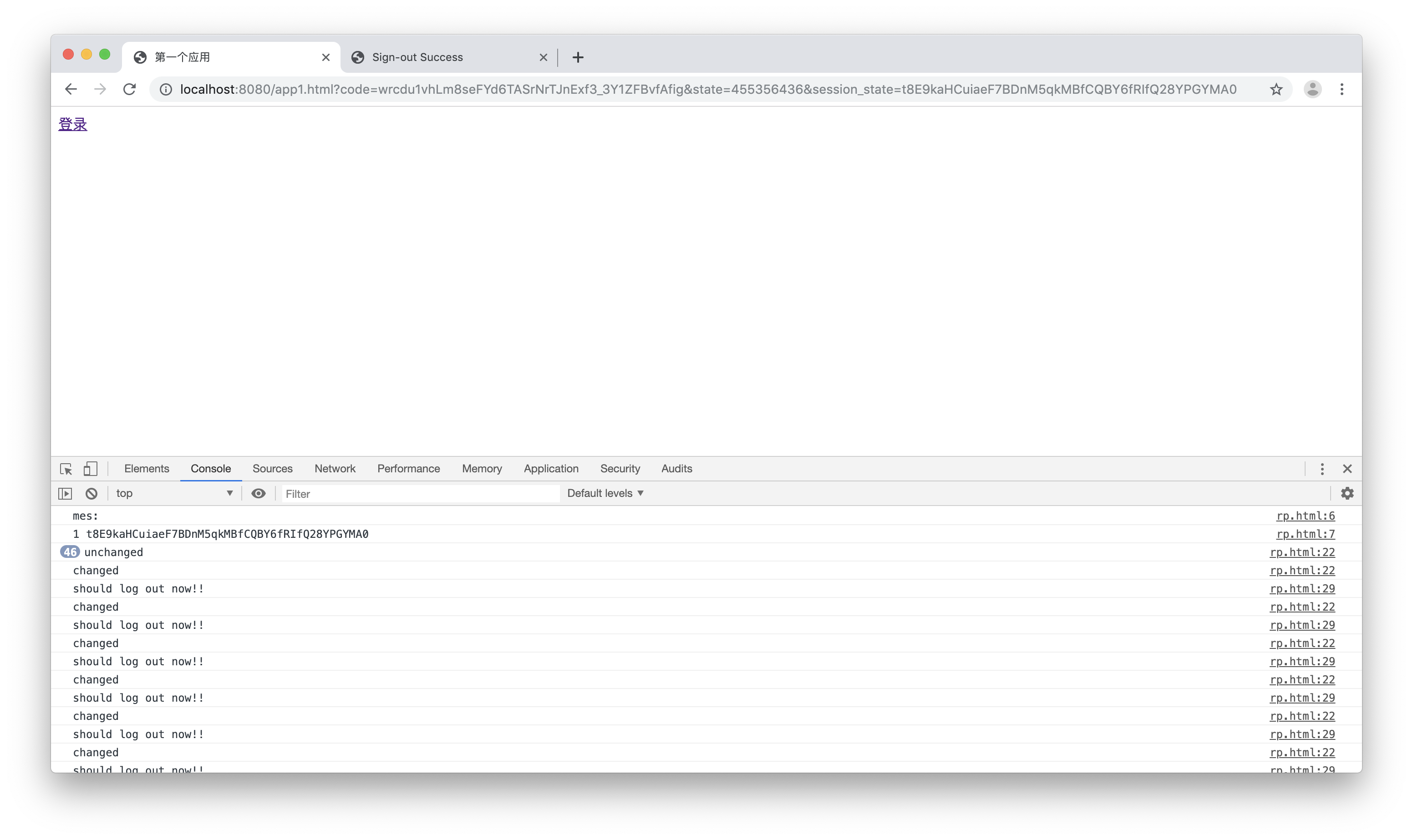Screen dimensions: 1413x840
Task: Click the session state string in the console
Action: point(227,534)
